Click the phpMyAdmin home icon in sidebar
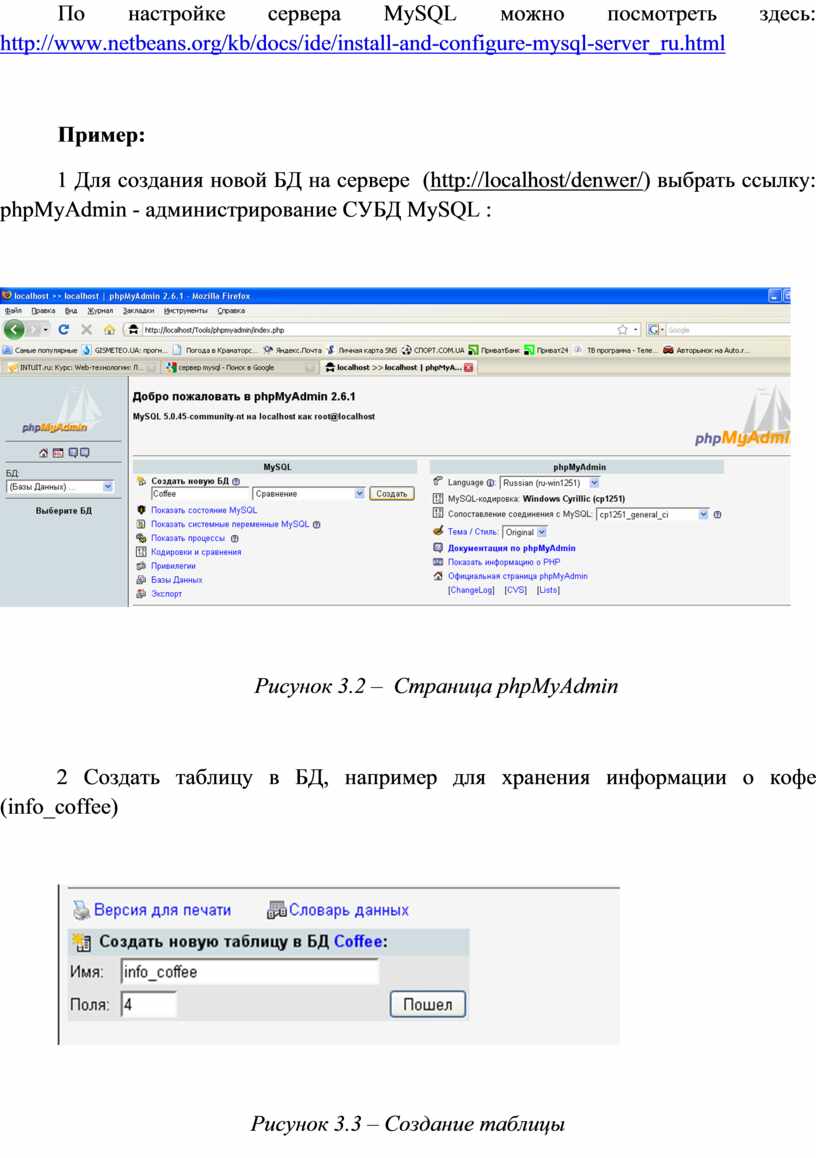This screenshot has width=816, height=1158. [x=44, y=453]
